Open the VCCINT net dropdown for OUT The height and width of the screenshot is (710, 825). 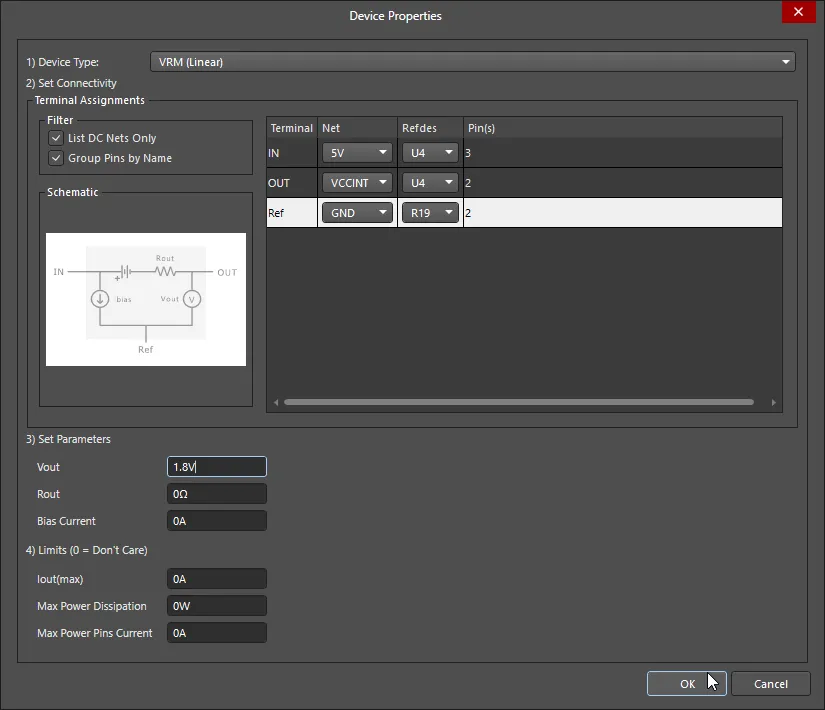pyautogui.click(x=357, y=183)
